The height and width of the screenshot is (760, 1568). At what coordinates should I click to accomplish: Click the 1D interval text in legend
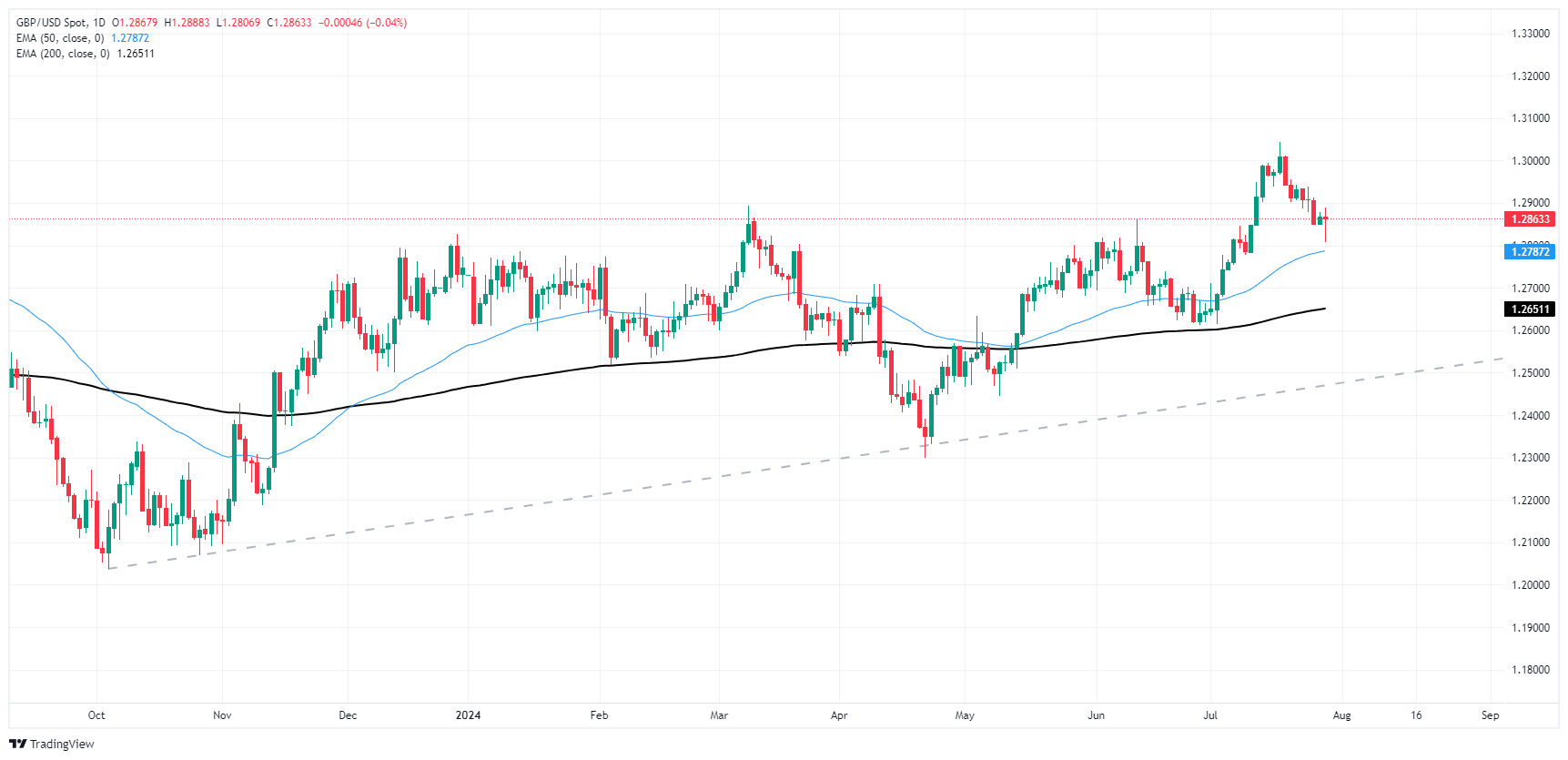99,23
